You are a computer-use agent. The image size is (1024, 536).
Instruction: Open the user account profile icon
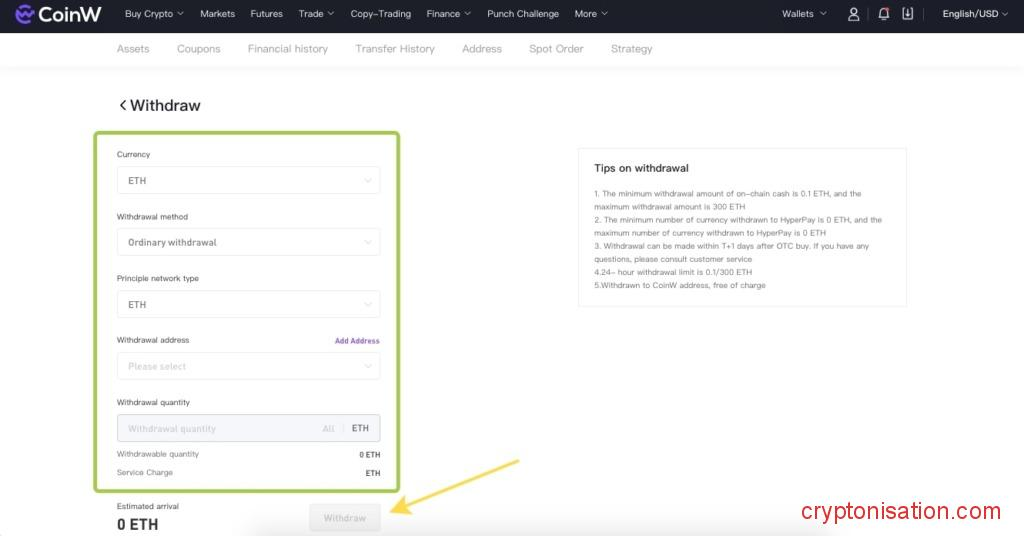(x=853, y=14)
